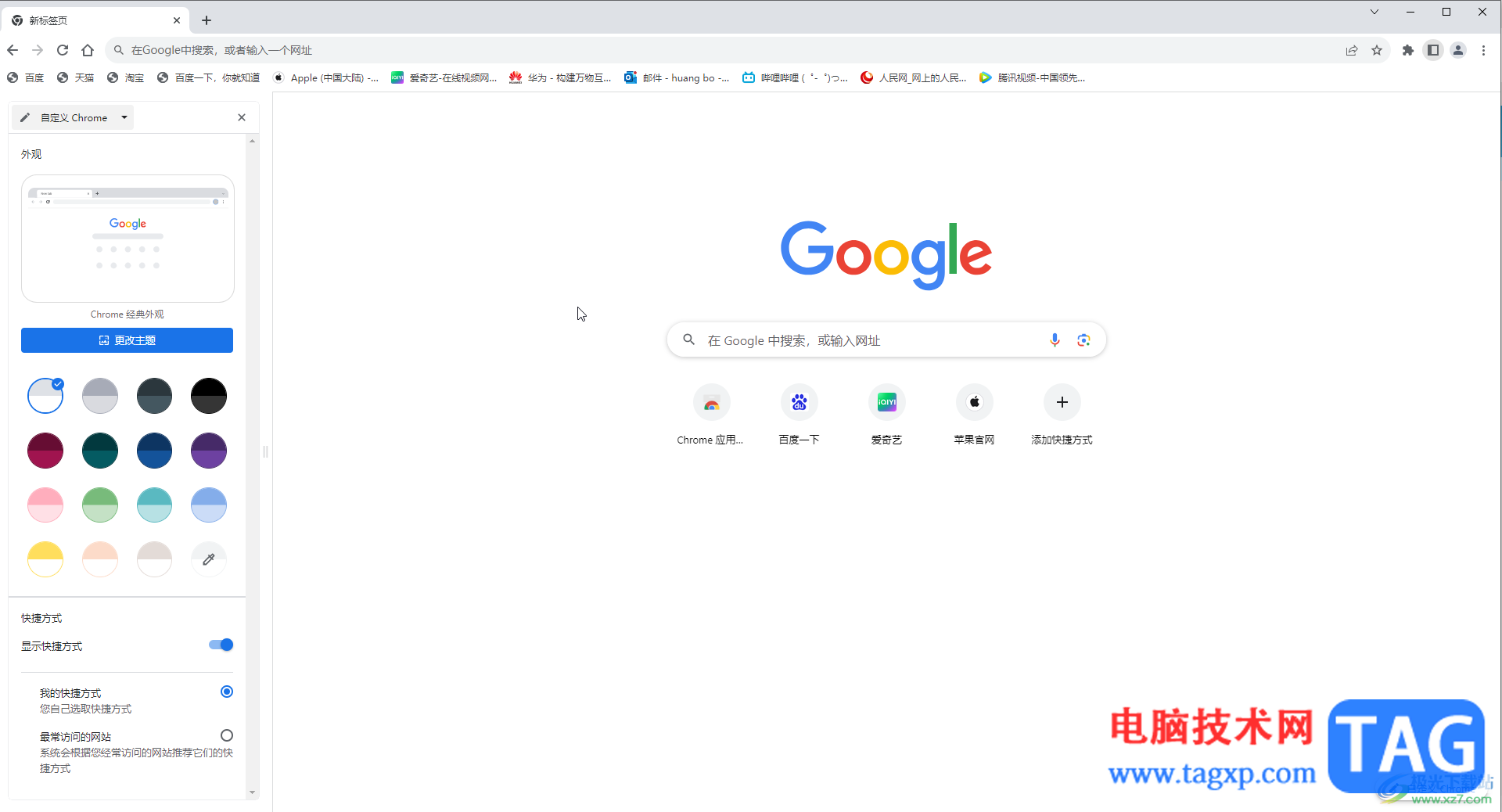This screenshot has height=812, width=1502.
Task: Open the 爱奇艺-在线视频网 bookmark
Action: [444, 77]
